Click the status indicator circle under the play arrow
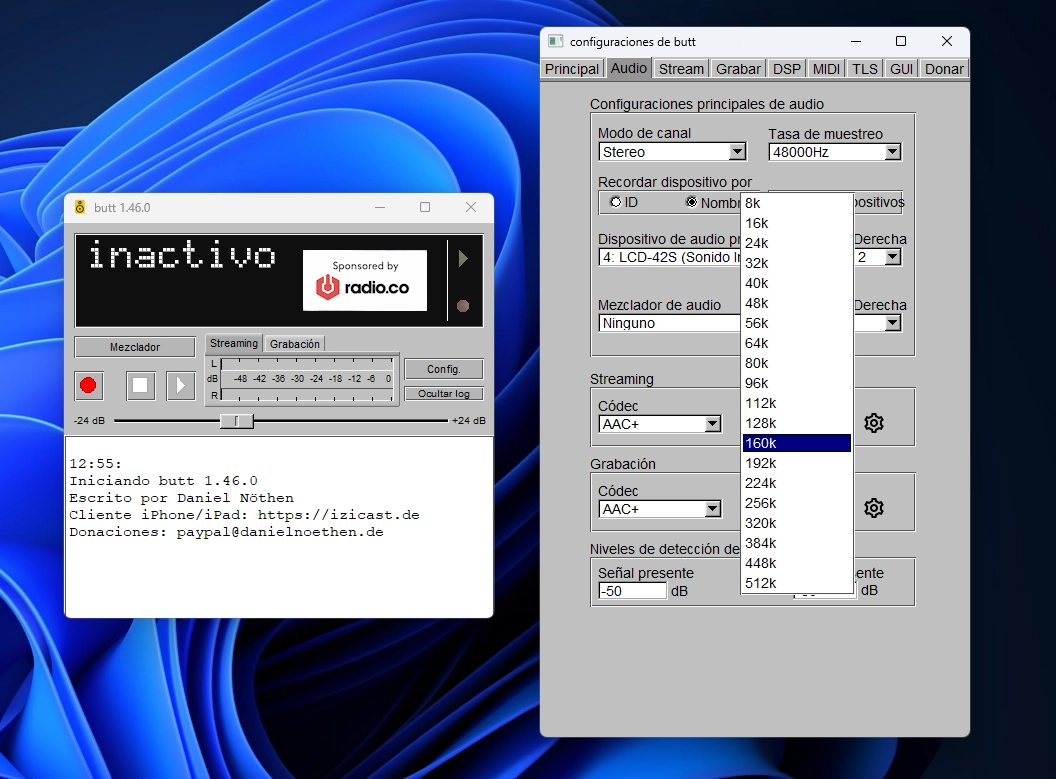This screenshot has width=1056, height=779. pyautogui.click(x=463, y=306)
